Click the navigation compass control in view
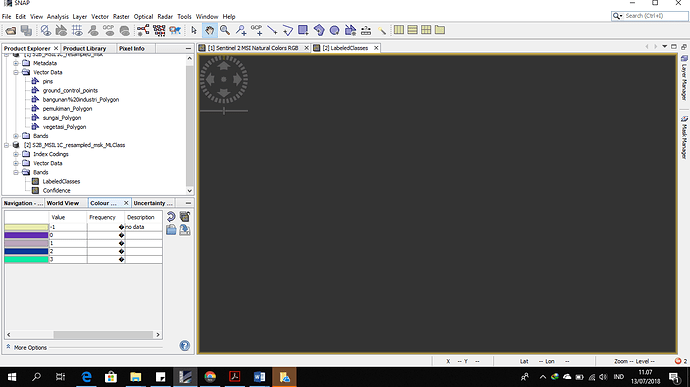Viewport: 690px width, 387px height. [x=224, y=80]
